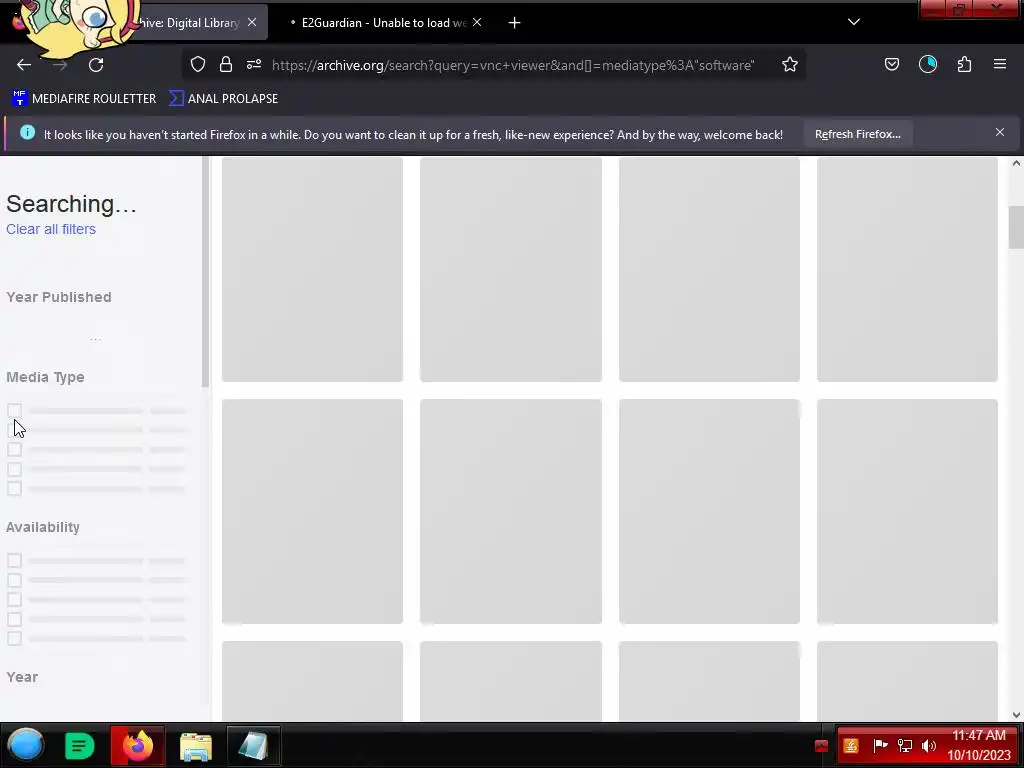List all tabs dropdown arrow
This screenshot has width=1024, height=768.
click(854, 22)
